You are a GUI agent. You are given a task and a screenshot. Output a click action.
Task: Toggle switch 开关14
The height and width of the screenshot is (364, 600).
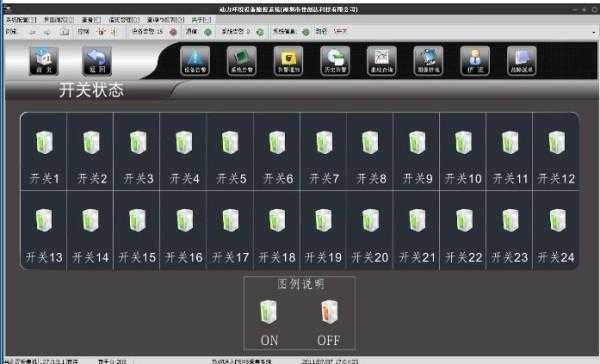click(x=91, y=220)
